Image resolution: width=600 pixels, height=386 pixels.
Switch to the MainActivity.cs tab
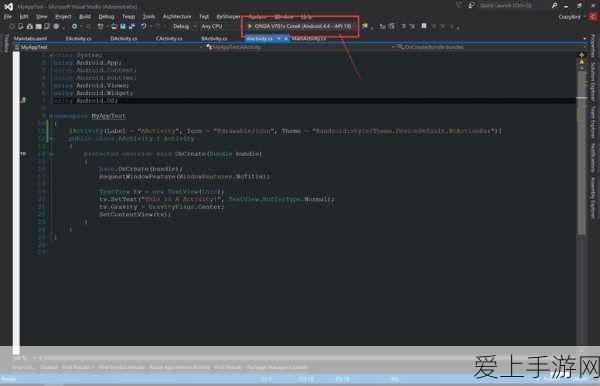click(x=309, y=39)
